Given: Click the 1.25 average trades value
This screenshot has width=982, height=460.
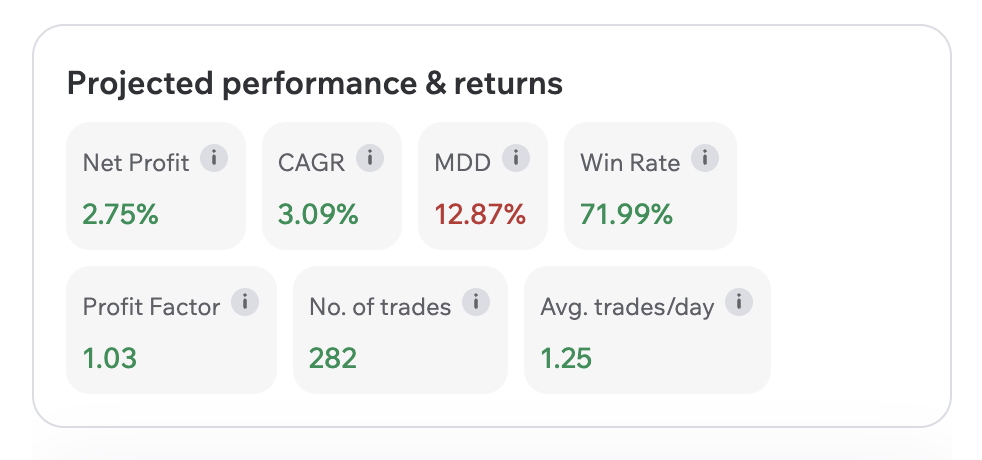Looking at the screenshot, I should click(566, 357).
